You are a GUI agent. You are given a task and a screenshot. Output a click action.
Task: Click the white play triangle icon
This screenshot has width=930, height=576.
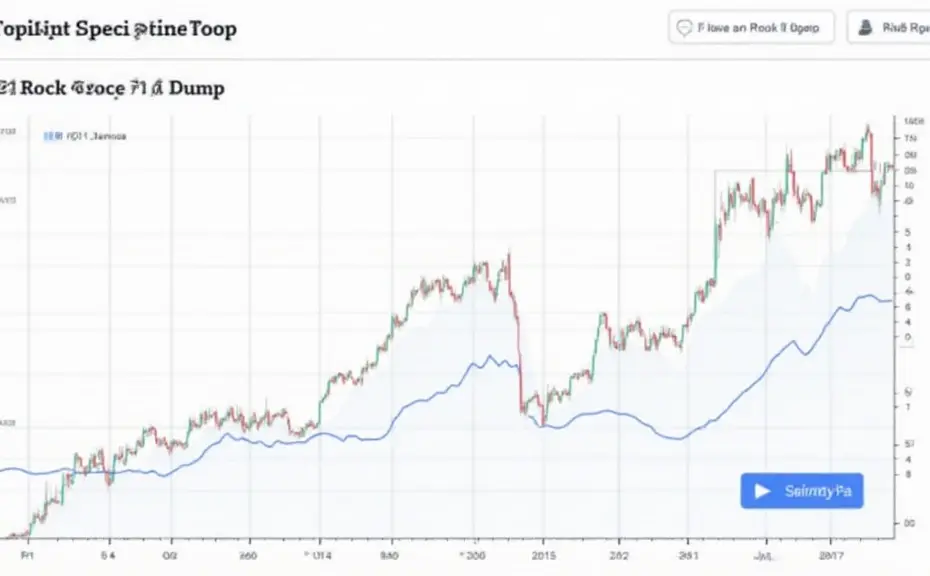762,491
